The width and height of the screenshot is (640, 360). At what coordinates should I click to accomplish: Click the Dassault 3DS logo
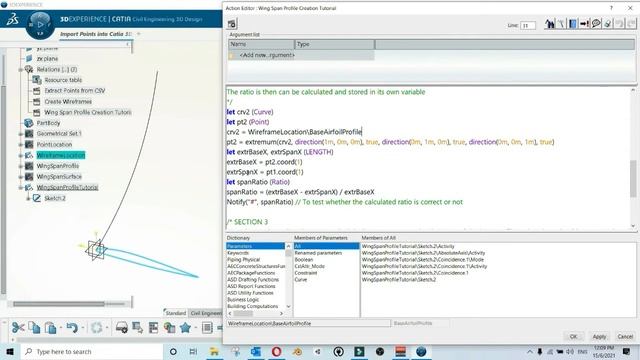coord(13,19)
